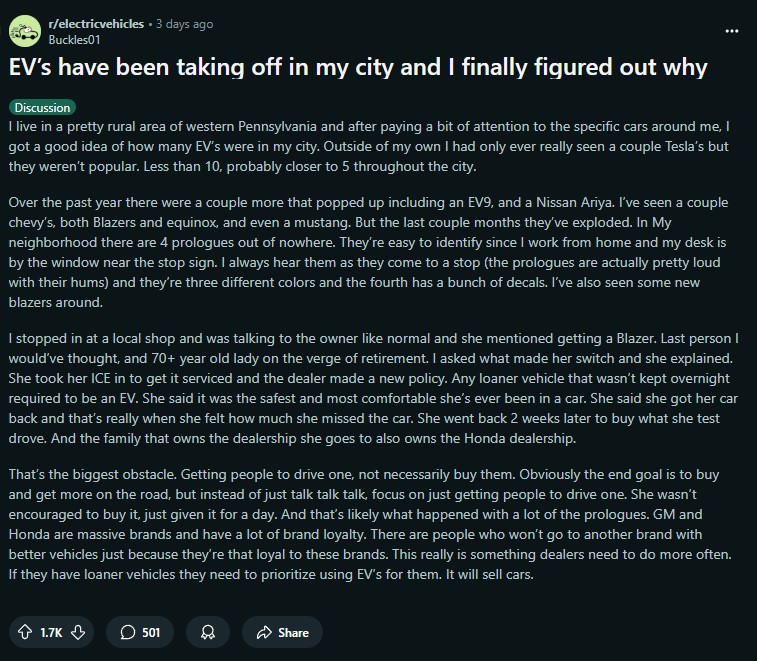Open the r/electricvehicles subreddit link

tap(95, 24)
